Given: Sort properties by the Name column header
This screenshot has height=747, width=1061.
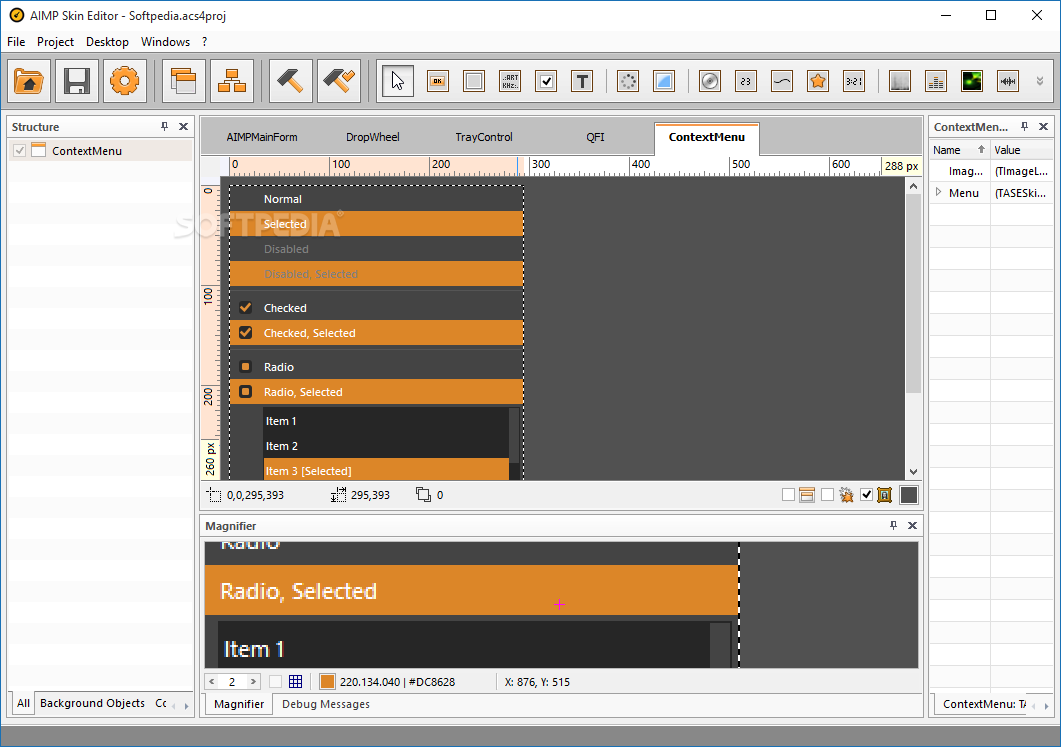Looking at the screenshot, I should (959, 150).
